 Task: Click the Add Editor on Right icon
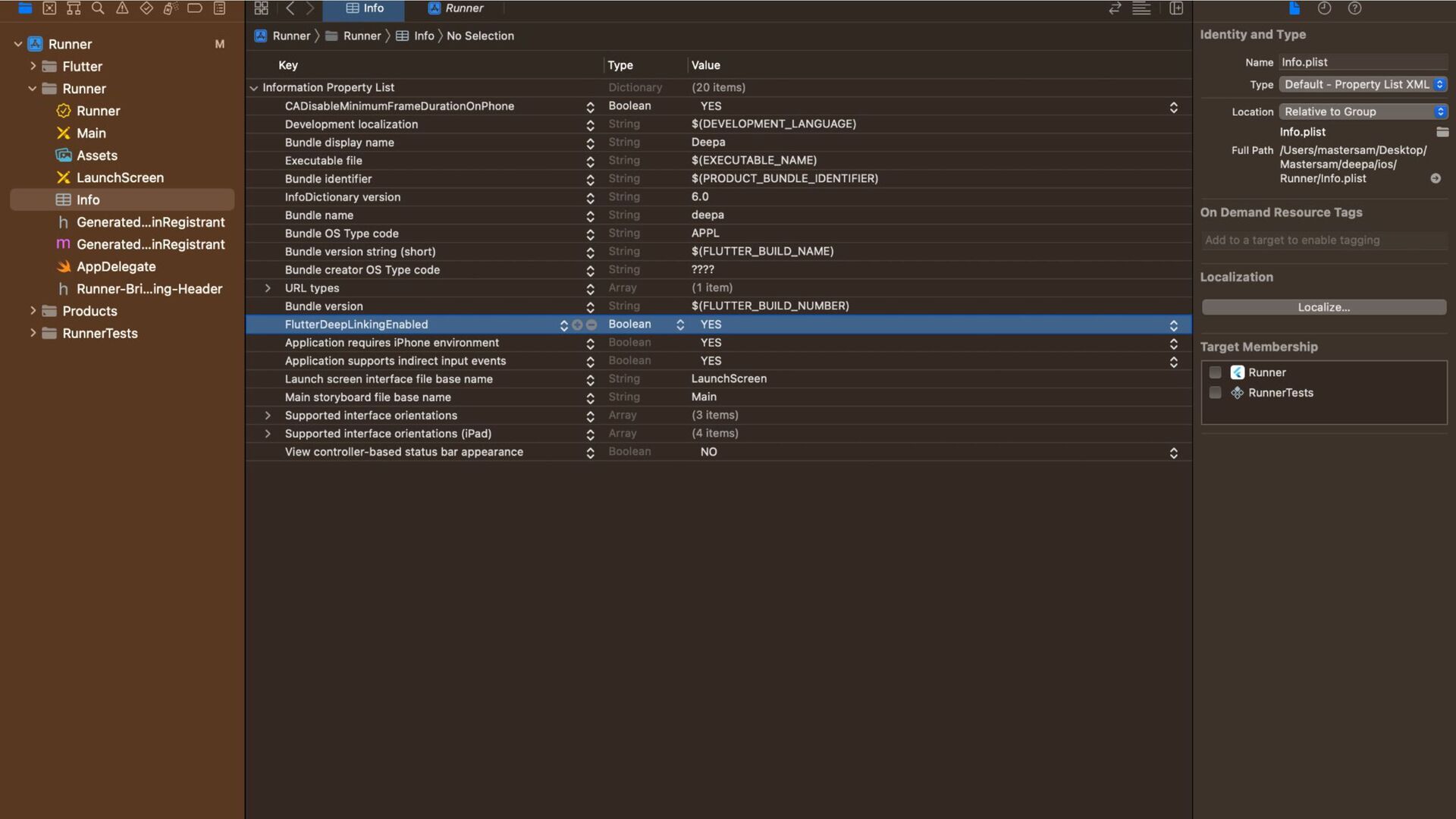[x=1176, y=8]
